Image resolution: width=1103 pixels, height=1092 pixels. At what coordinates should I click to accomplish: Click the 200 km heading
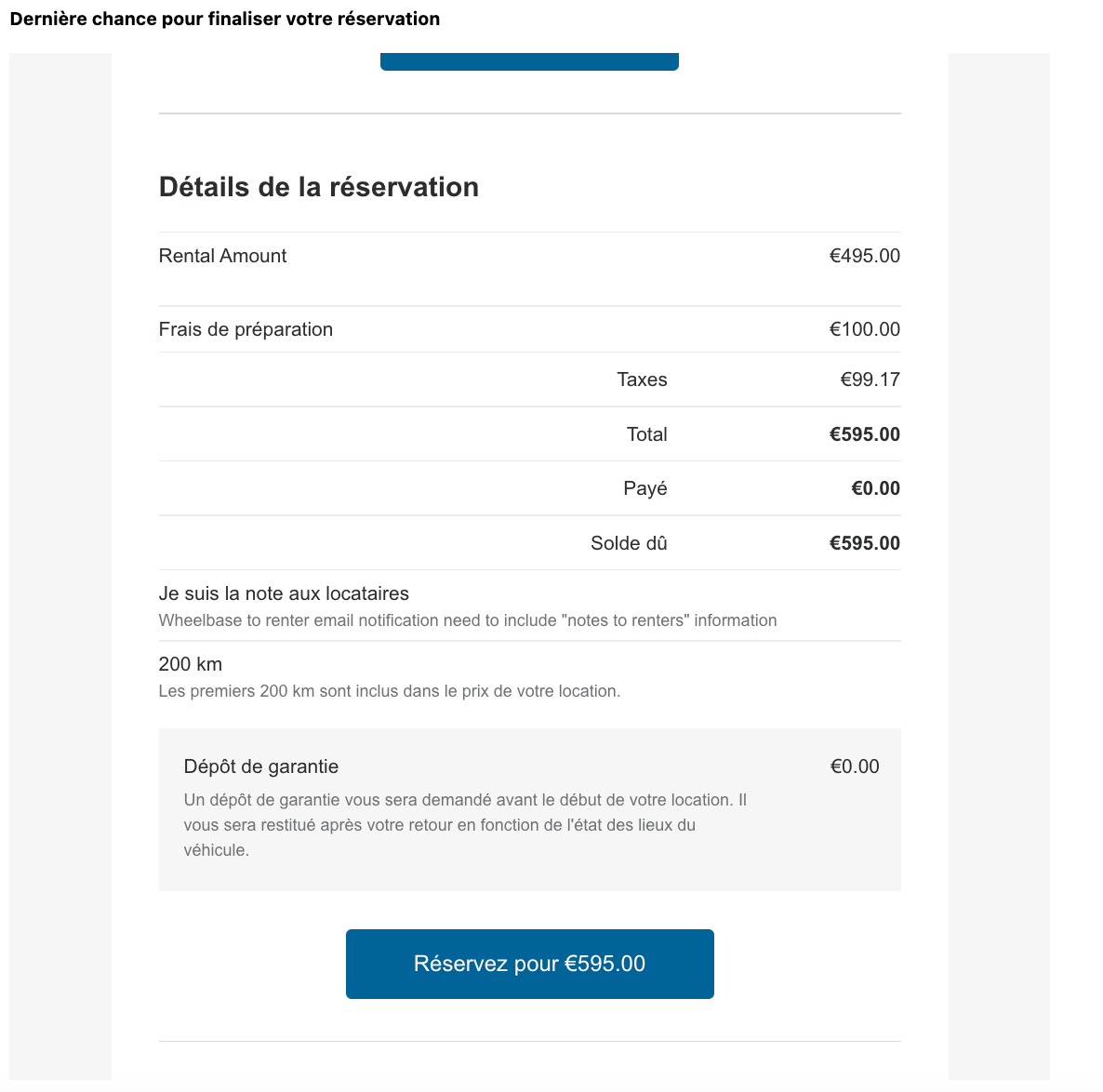click(x=191, y=664)
